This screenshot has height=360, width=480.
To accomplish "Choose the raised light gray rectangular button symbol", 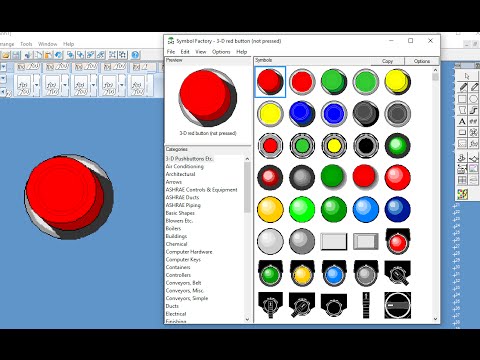I will point(334,241).
